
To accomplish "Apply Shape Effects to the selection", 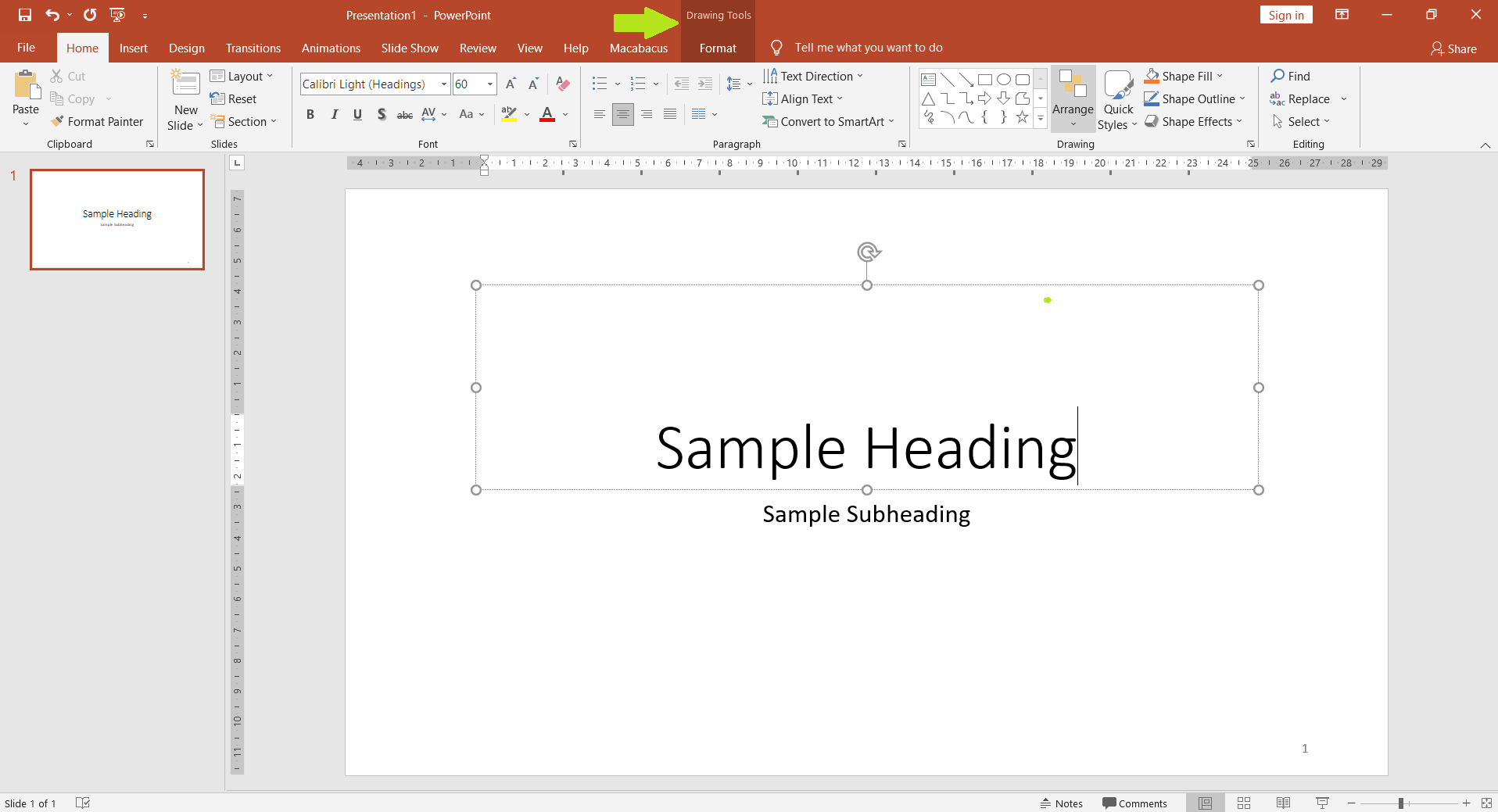I will click(1194, 121).
